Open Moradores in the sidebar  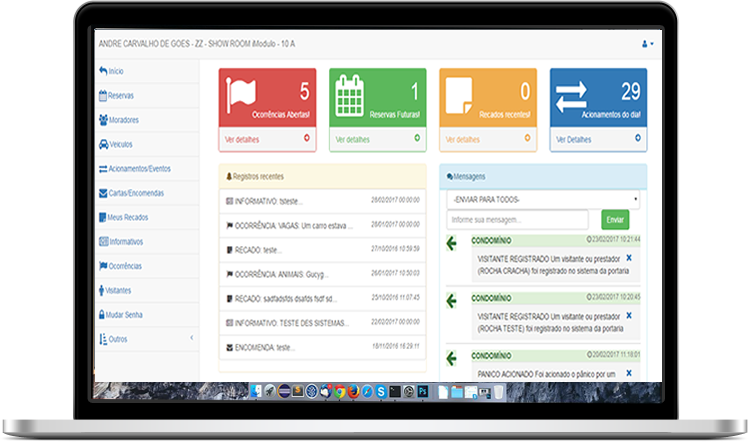point(122,120)
